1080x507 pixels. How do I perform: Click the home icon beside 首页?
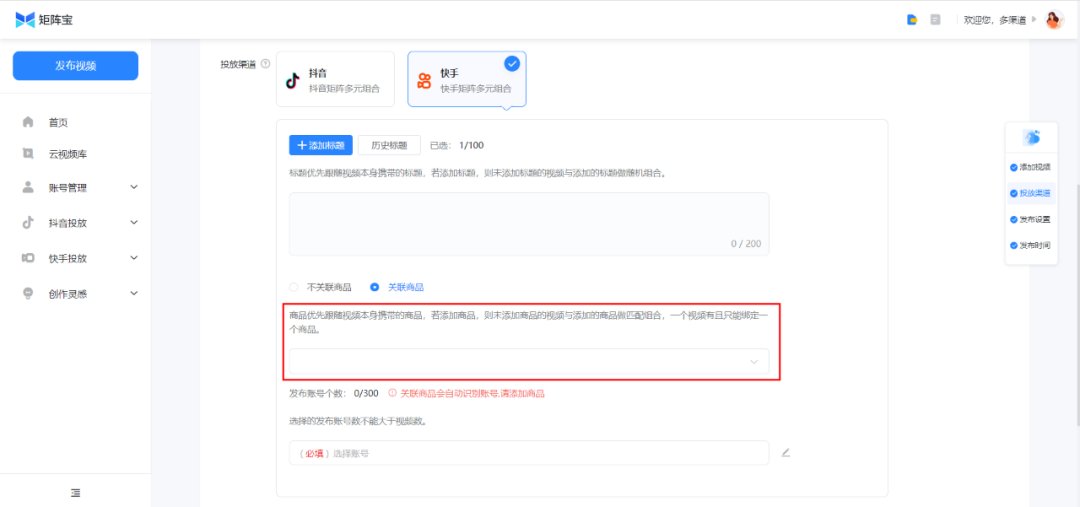pyautogui.click(x=28, y=122)
